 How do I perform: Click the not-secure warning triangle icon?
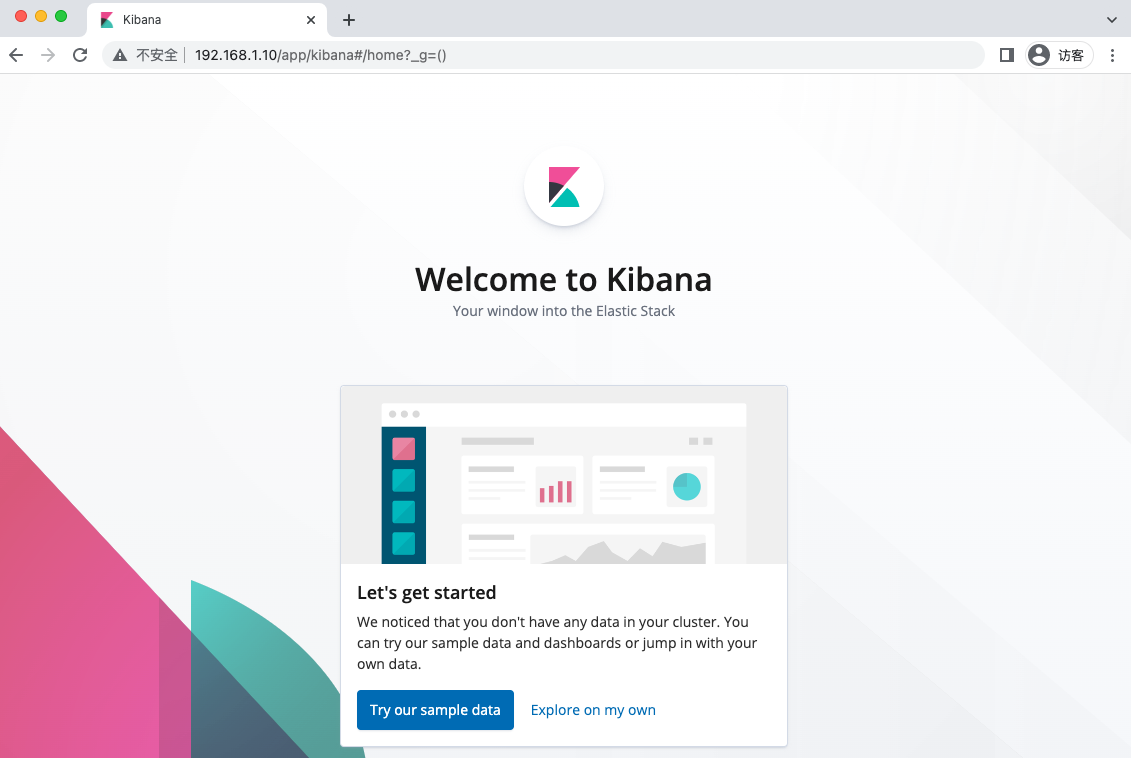[120, 55]
